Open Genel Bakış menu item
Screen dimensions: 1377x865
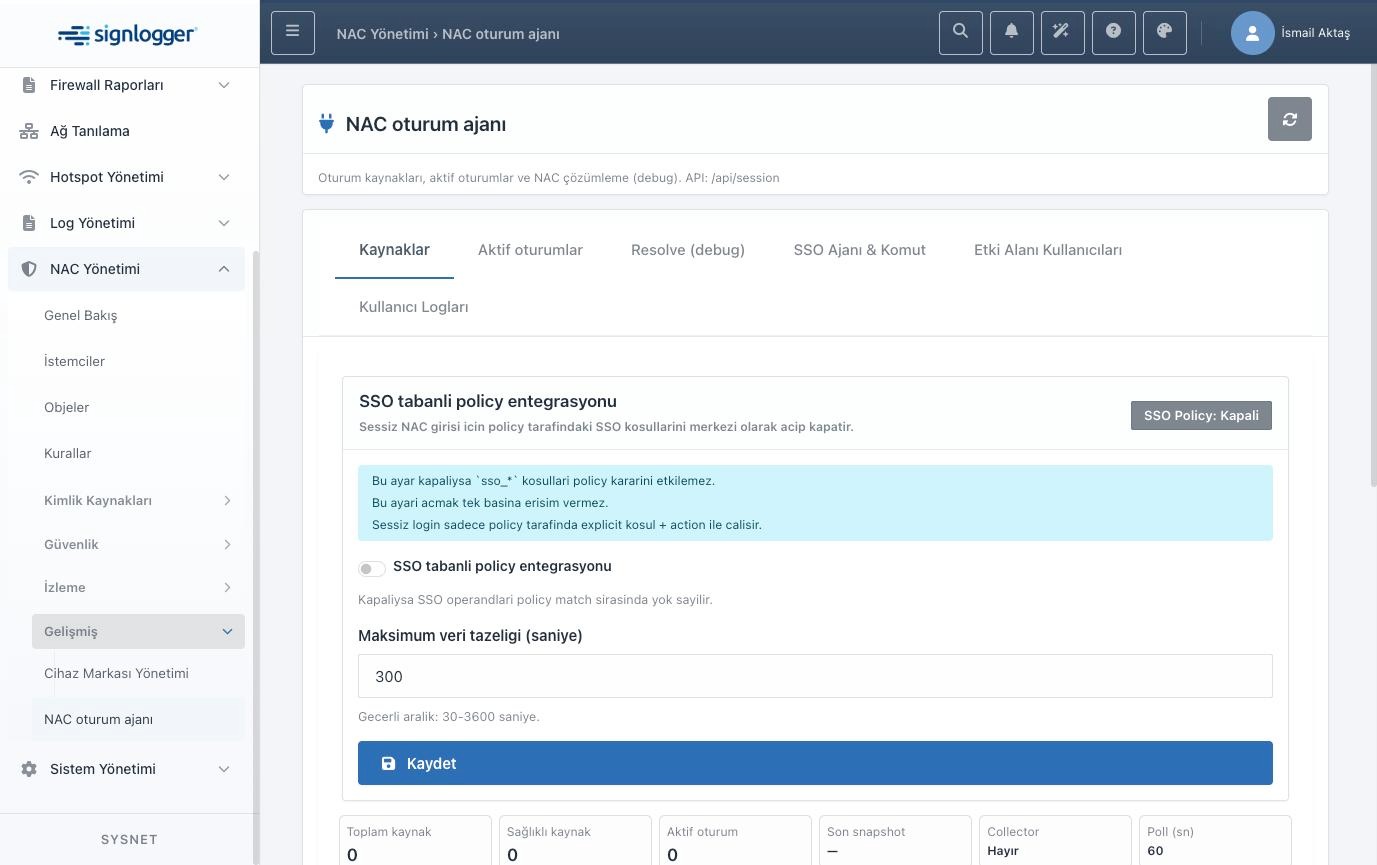(x=81, y=315)
